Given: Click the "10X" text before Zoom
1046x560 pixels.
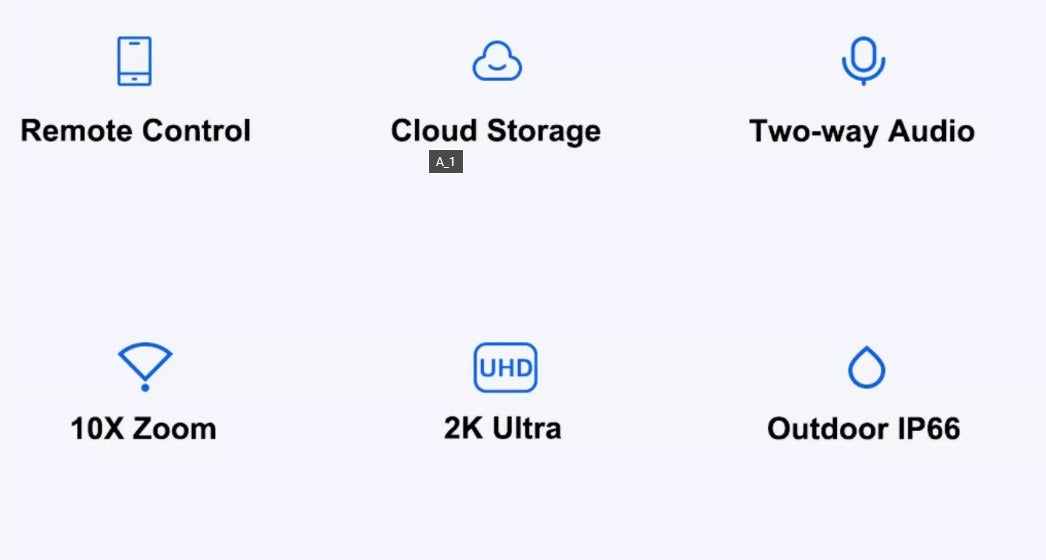Looking at the screenshot, I should (97, 429).
